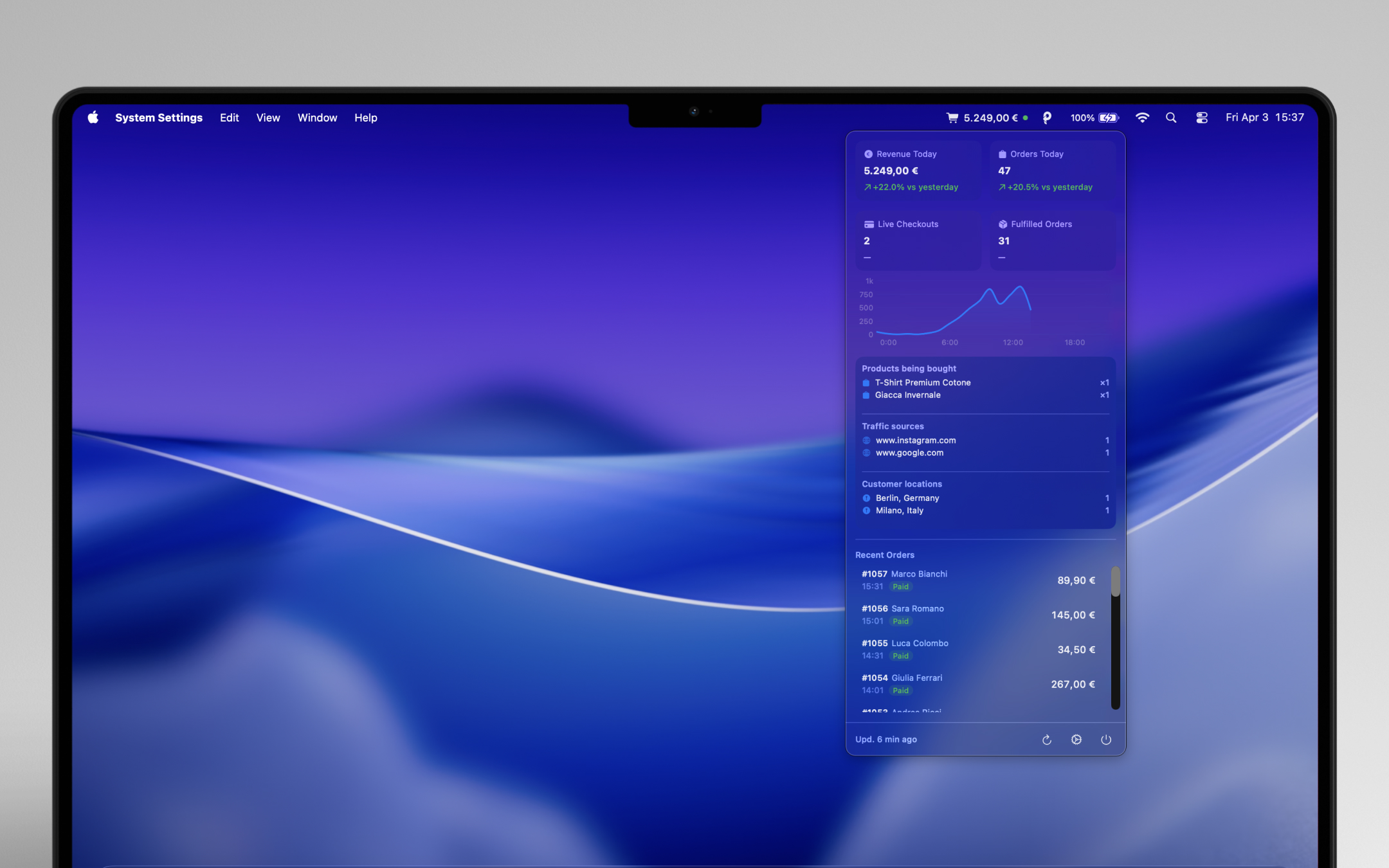Click www.instagram.com traffic source
Viewport: 1389px width, 868px height.
(985, 440)
